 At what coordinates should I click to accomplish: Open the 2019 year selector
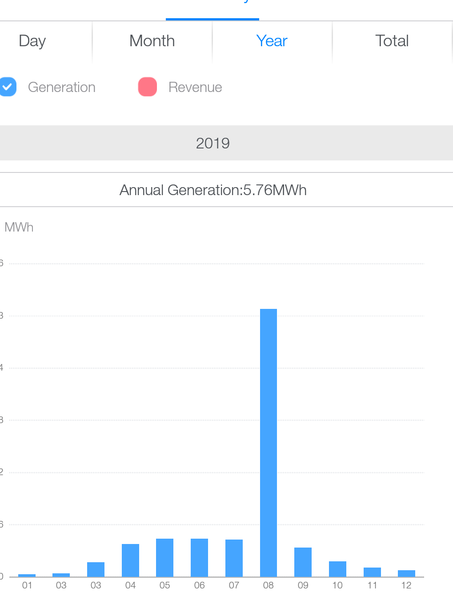coord(226,143)
